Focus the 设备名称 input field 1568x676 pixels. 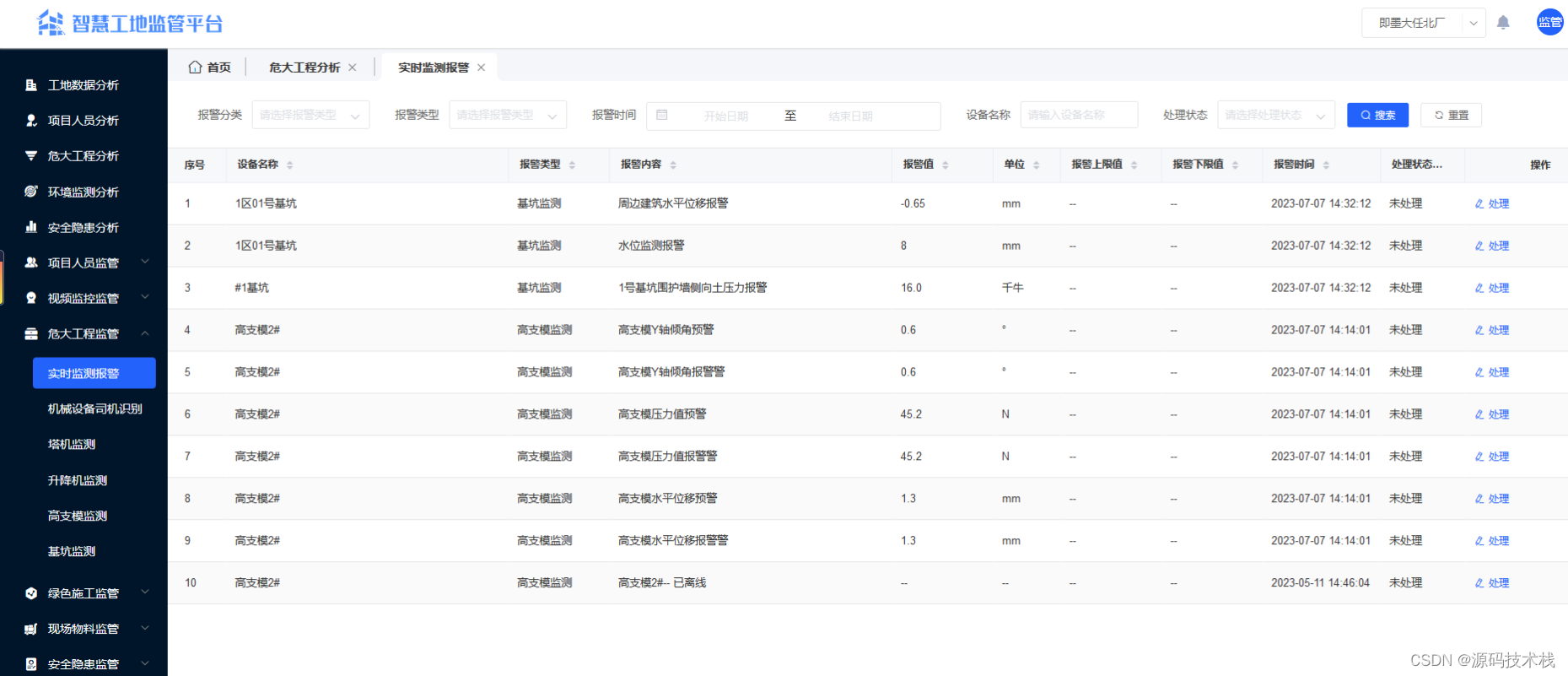pos(1079,115)
